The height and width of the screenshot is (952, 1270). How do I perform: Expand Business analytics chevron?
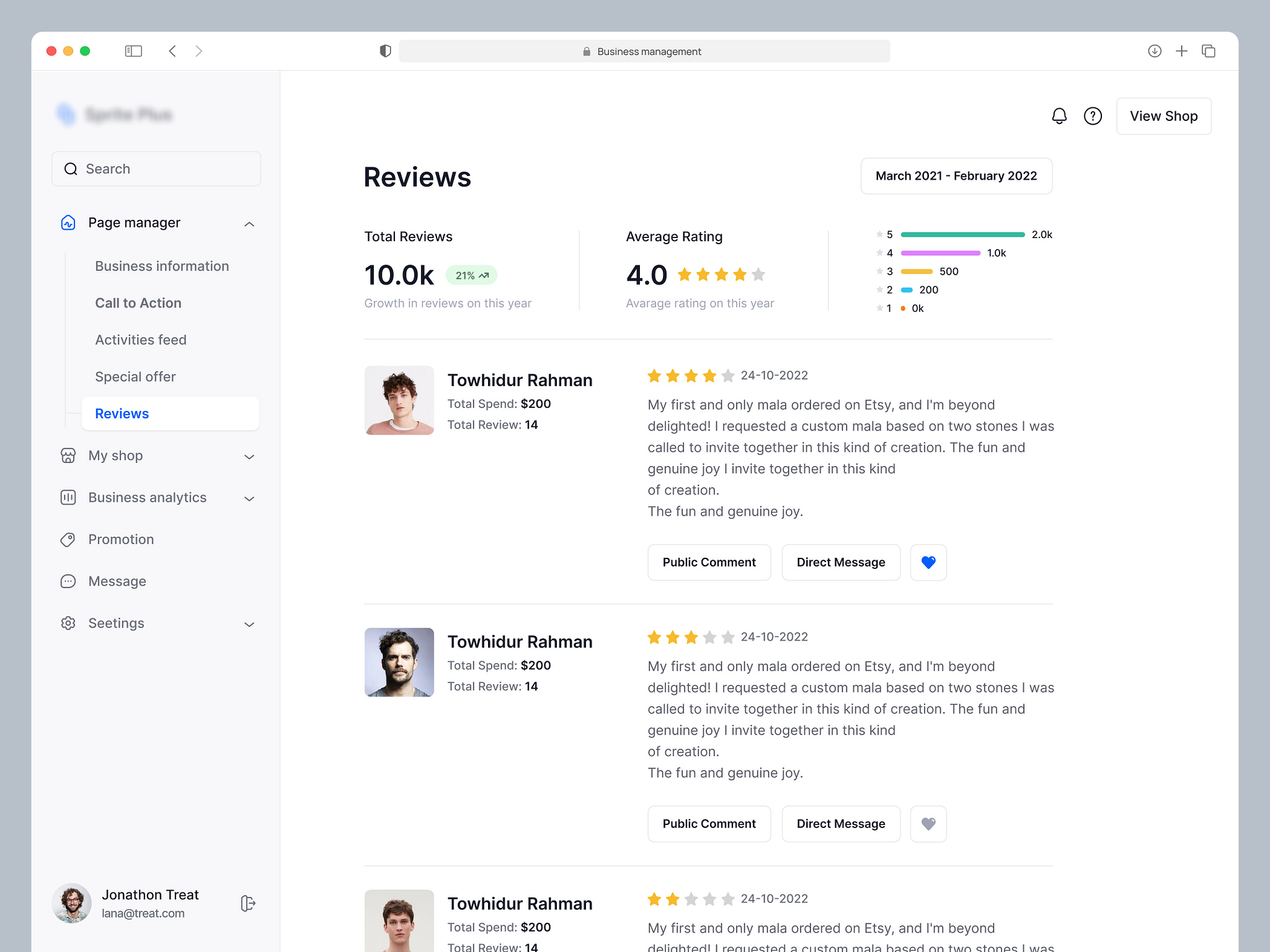point(249,499)
